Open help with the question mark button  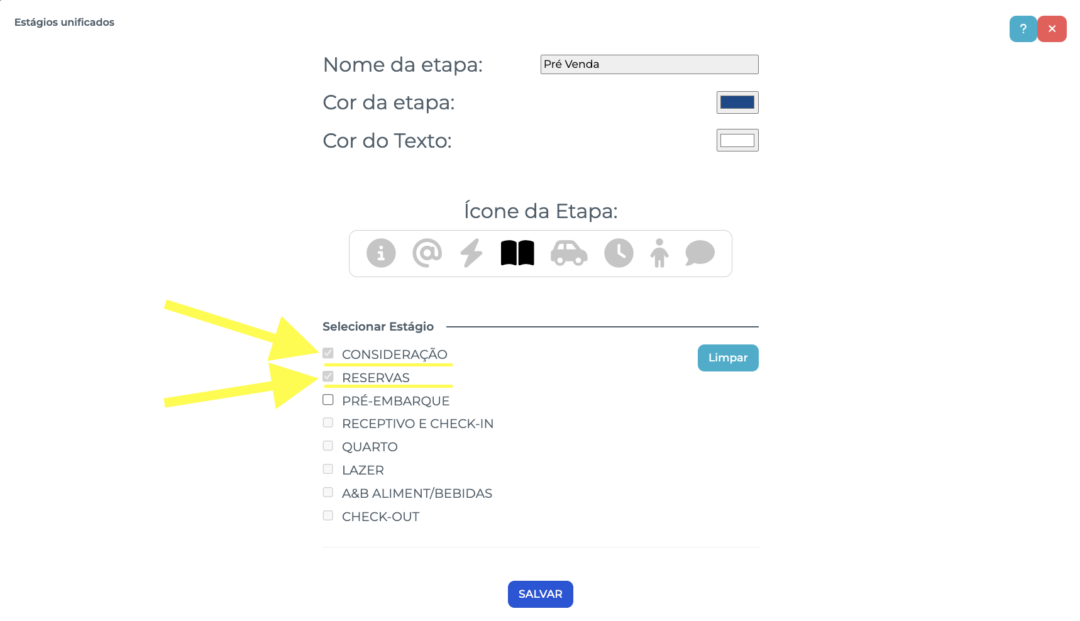[x=1023, y=29]
